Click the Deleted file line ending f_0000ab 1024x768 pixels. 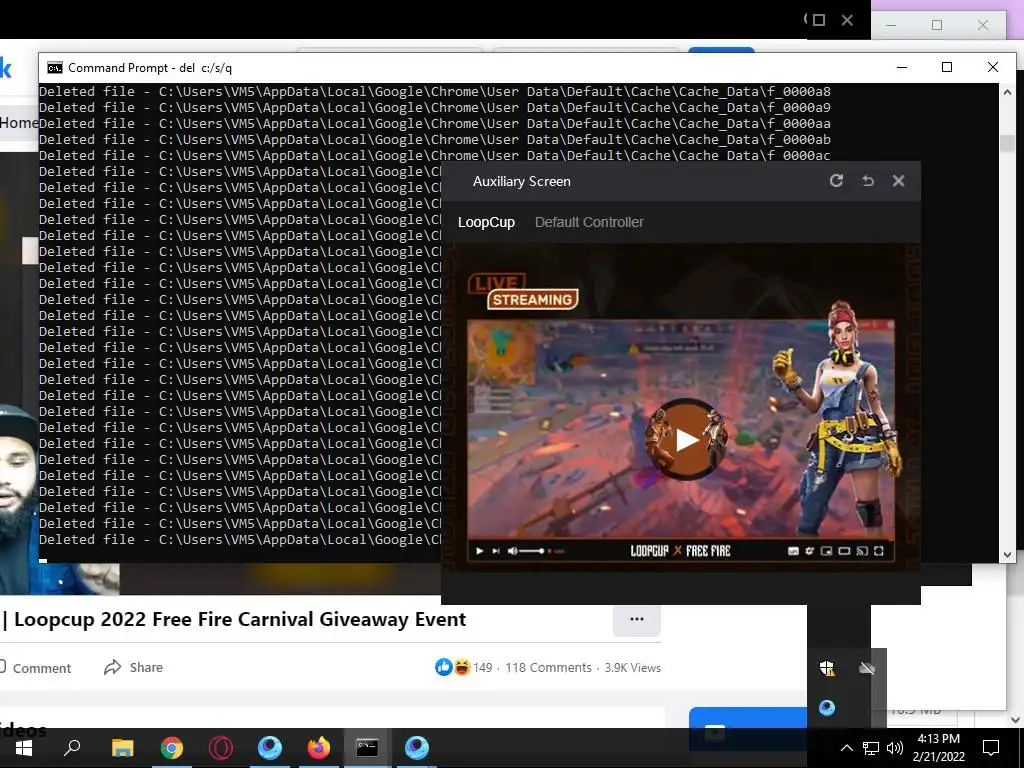coord(435,140)
